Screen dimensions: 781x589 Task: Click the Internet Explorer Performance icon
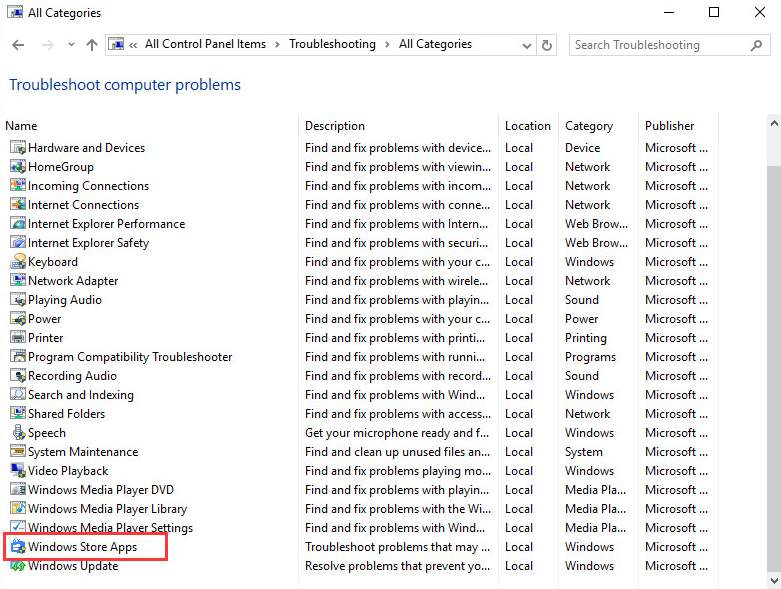pos(18,224)
